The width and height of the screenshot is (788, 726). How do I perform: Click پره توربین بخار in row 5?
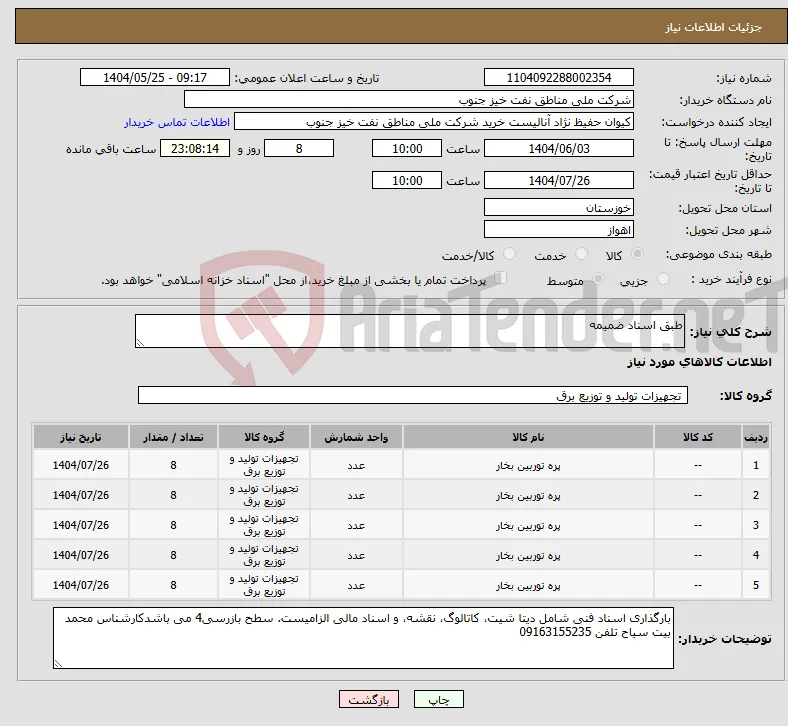pos(528,586)
